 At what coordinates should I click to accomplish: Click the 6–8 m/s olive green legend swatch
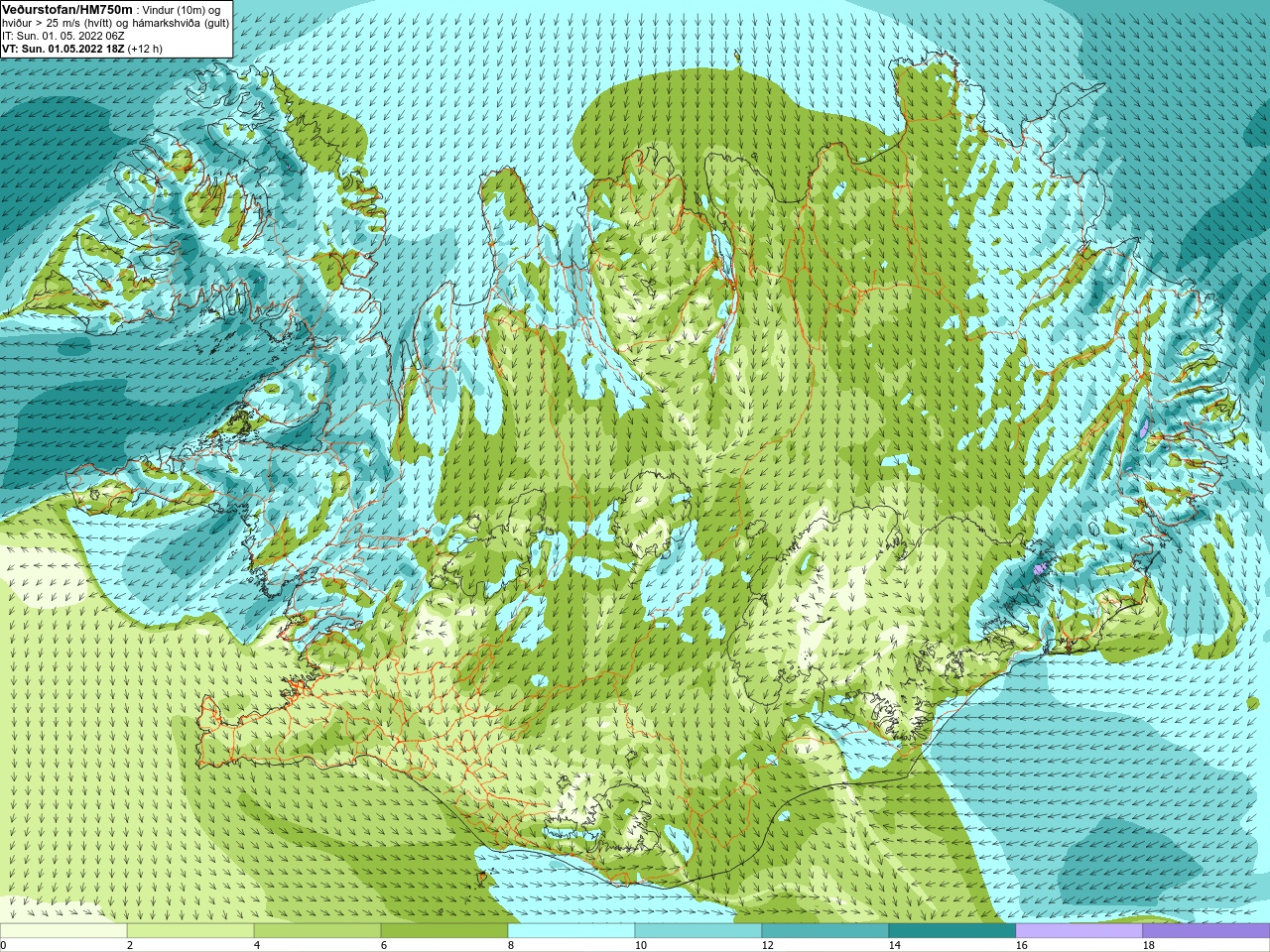coord(444,930)
